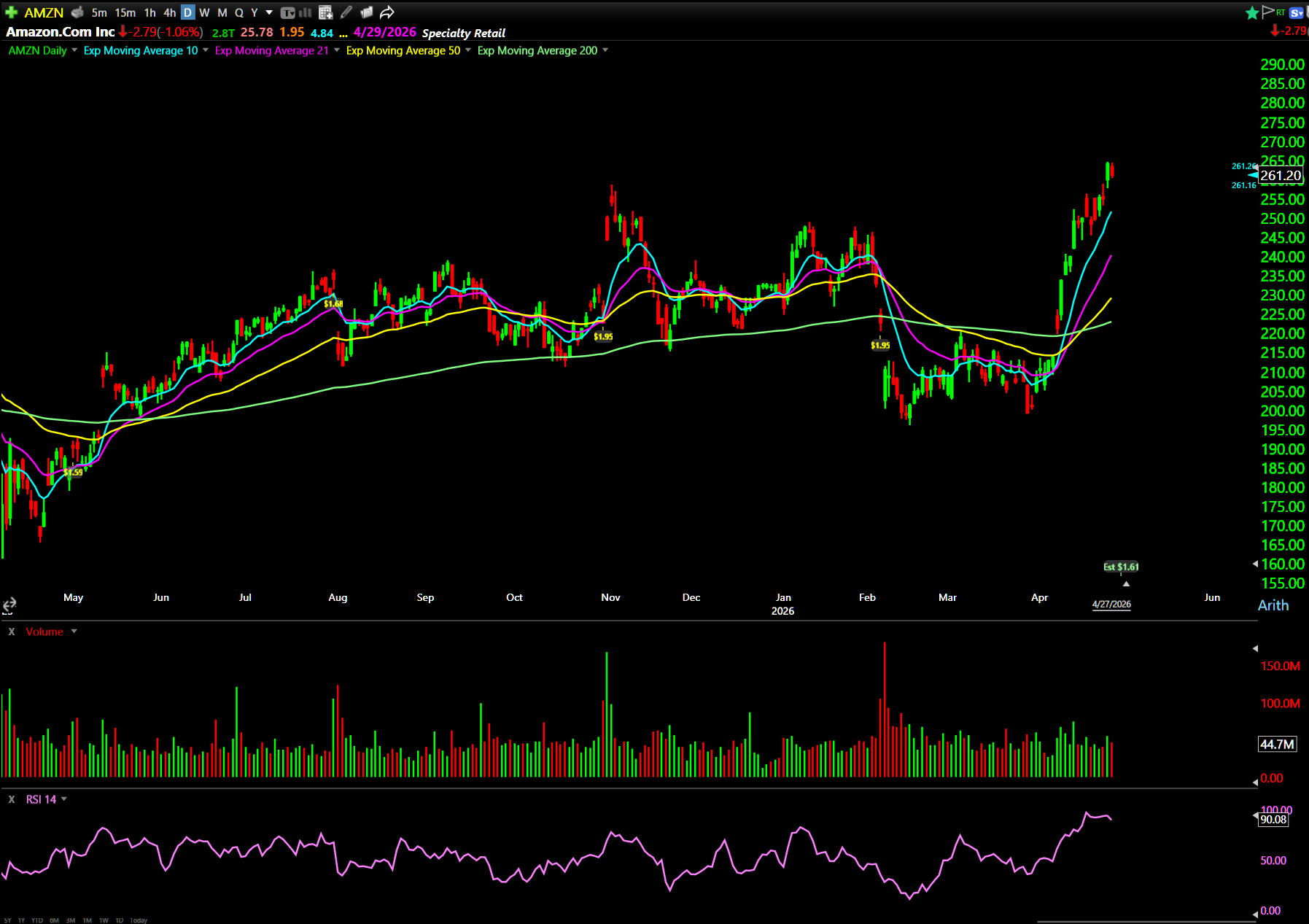
Task: Close the Volume panel with its X
Action: coord(12,632)
